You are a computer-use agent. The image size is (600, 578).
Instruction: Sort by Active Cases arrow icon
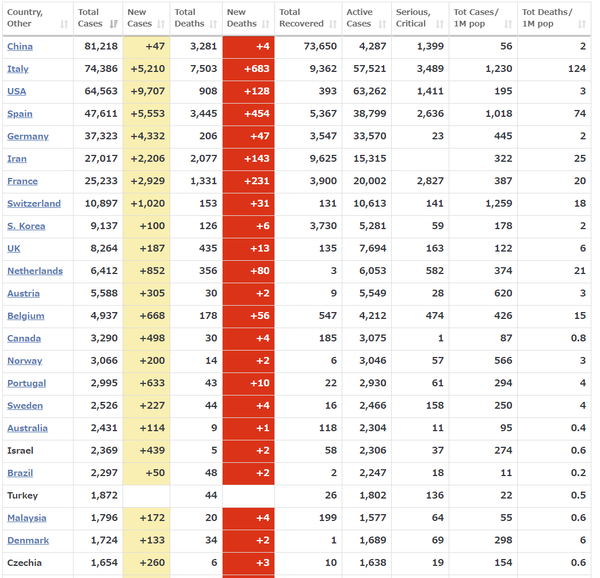tap(382, 24)
